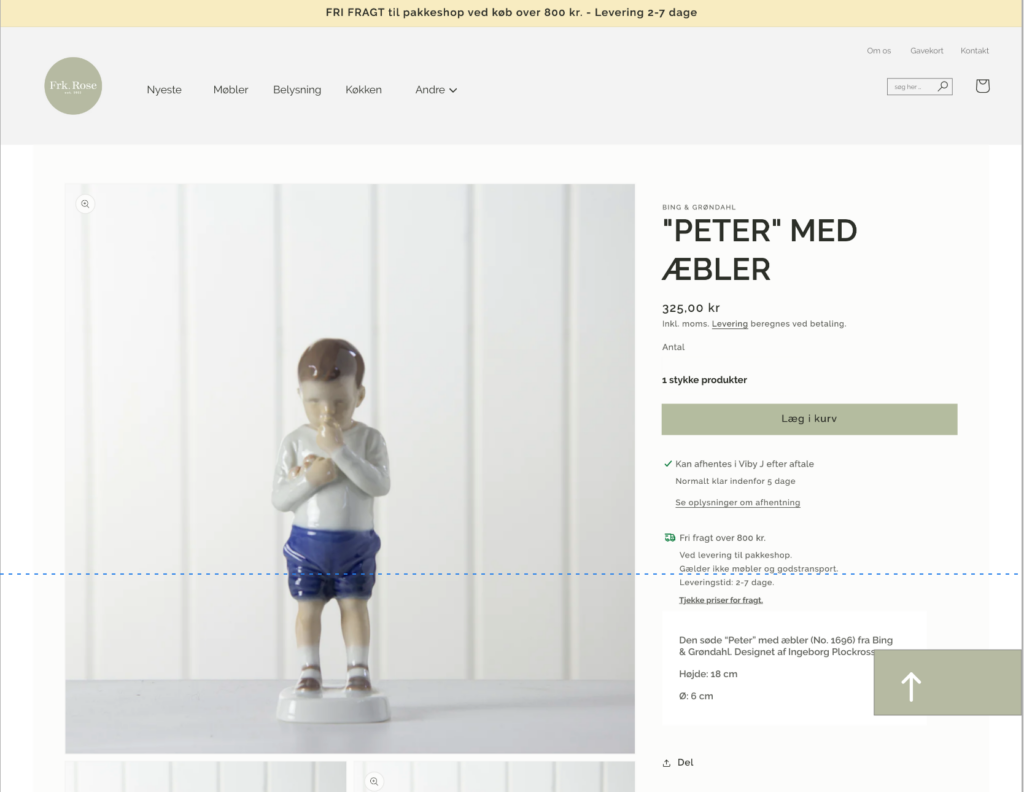This screenshot has width=1024, height=792.
Task: Open the Gavekort link
Action: click(x=927, y=51)
